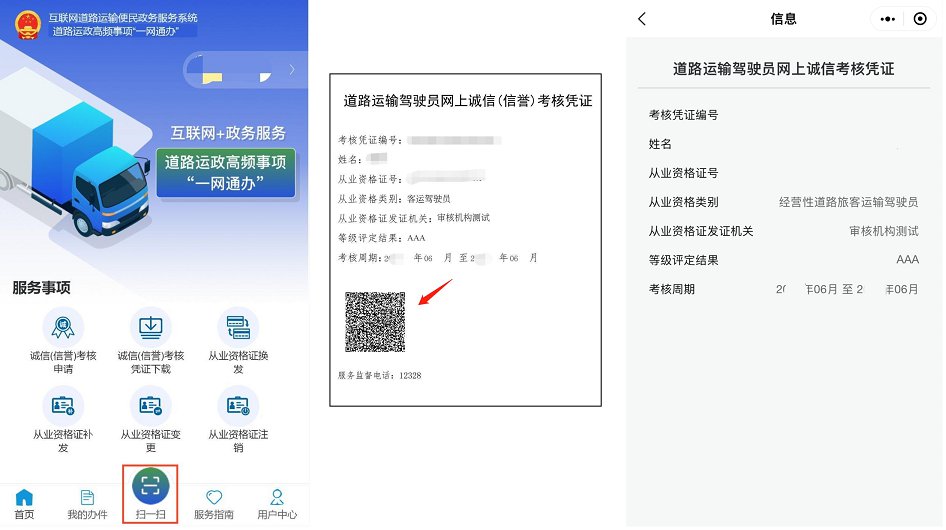Select the 考核凭证编号 row in 信息 page
The height and width of the screenshot is (530, 946).
pos(784,115)
